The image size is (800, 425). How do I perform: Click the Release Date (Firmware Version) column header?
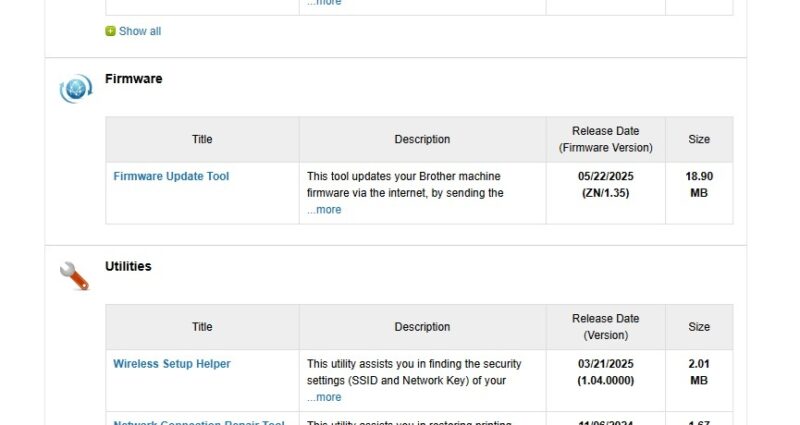point(605,140)
